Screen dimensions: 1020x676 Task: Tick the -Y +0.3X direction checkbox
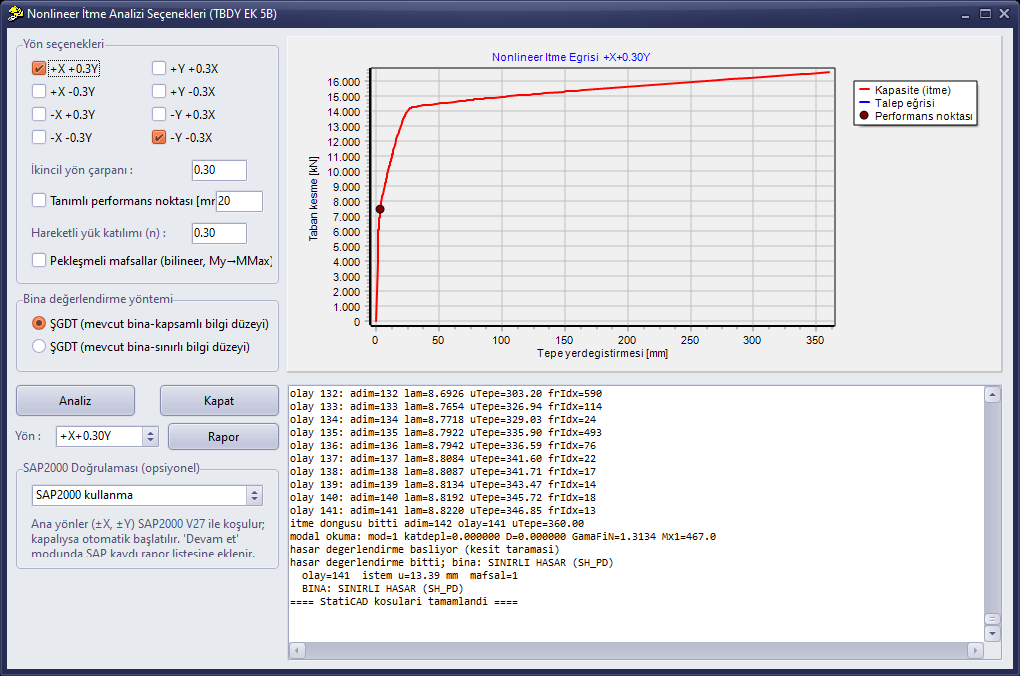coord(159,115)
